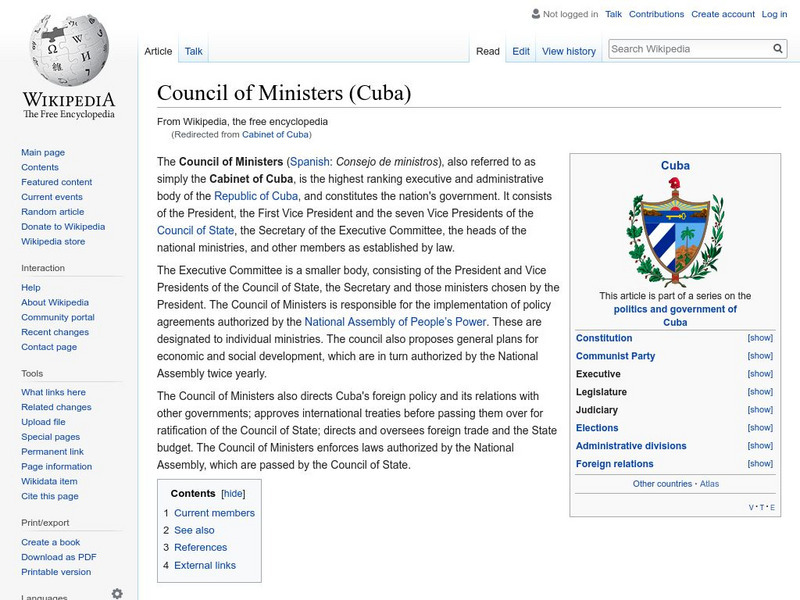Jump to Current members section
The width and height of the screenshot is (800, 600).
pos(214,513)
